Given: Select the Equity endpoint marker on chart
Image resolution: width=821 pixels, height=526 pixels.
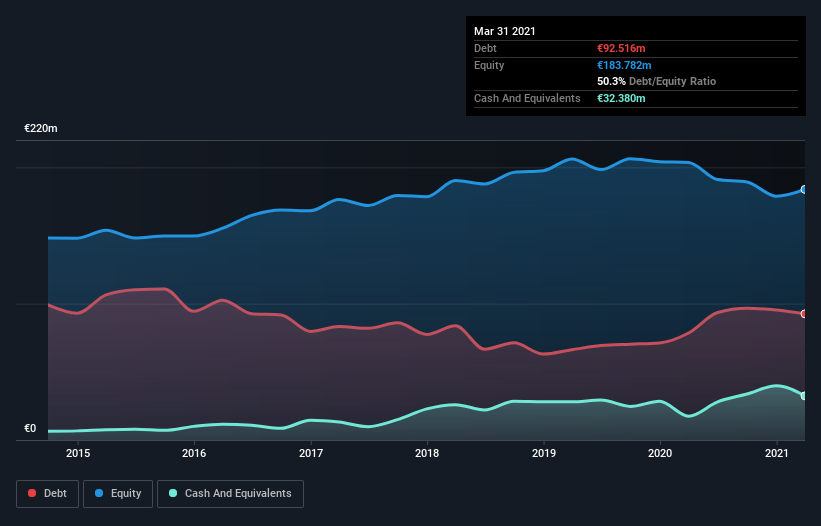Looking at the screenshot, I should coord(804,189).
